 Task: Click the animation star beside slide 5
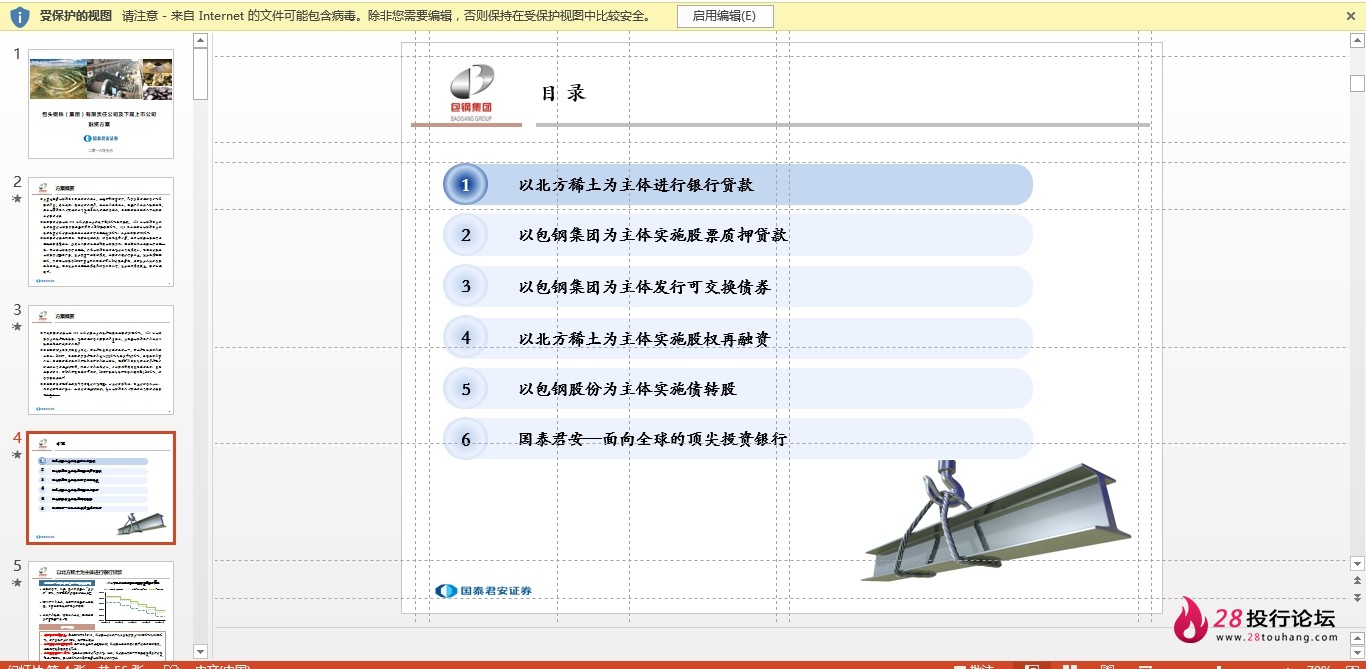(16, 582)
